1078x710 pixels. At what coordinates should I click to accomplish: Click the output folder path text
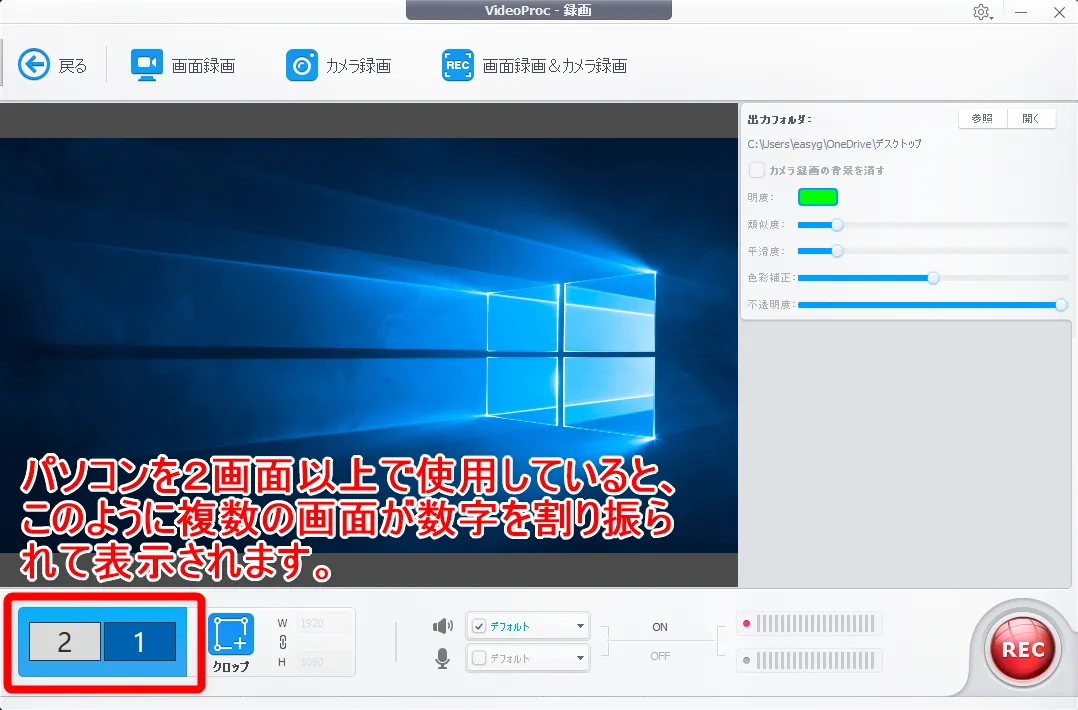click(x=835, y=144)
